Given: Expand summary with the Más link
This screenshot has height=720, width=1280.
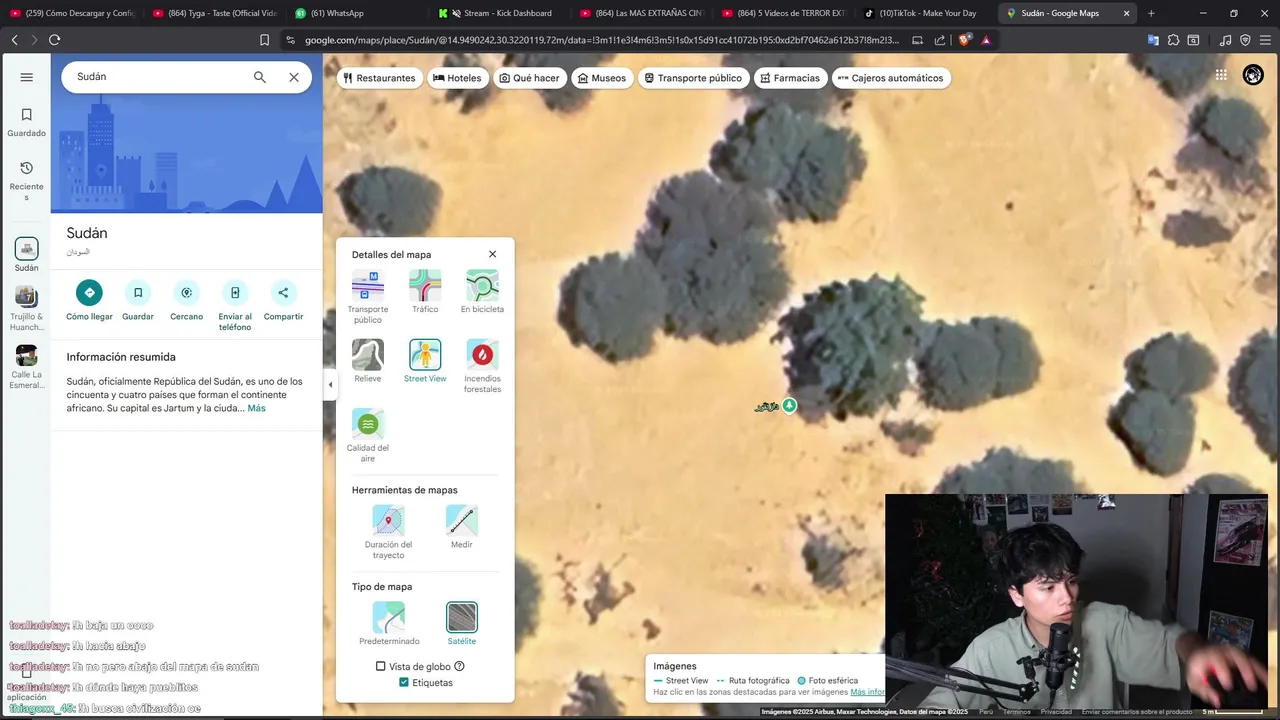Looking at the screenshot, I should tap(257, 408).
